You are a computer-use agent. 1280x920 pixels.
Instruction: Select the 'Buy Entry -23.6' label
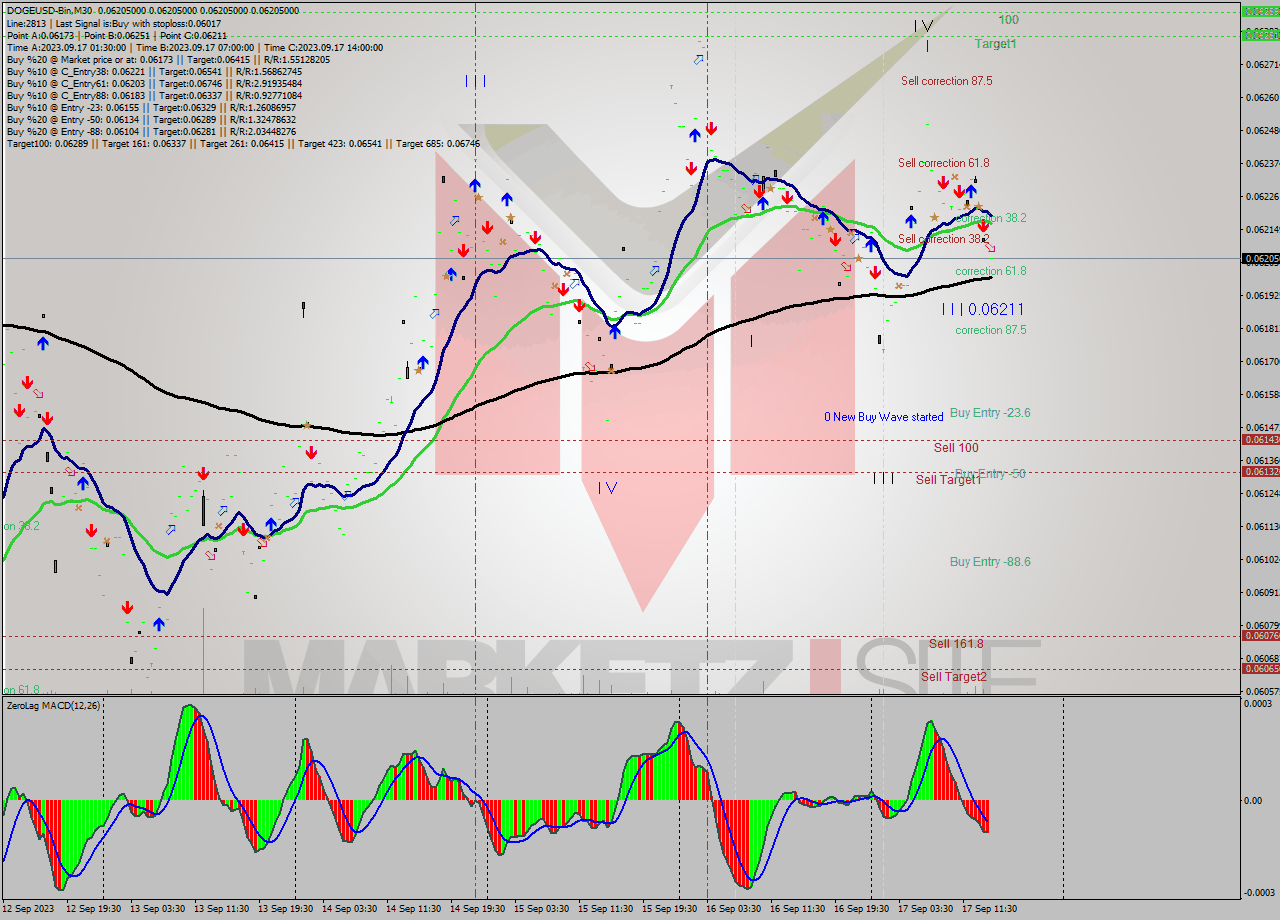(x=990, y=412)
